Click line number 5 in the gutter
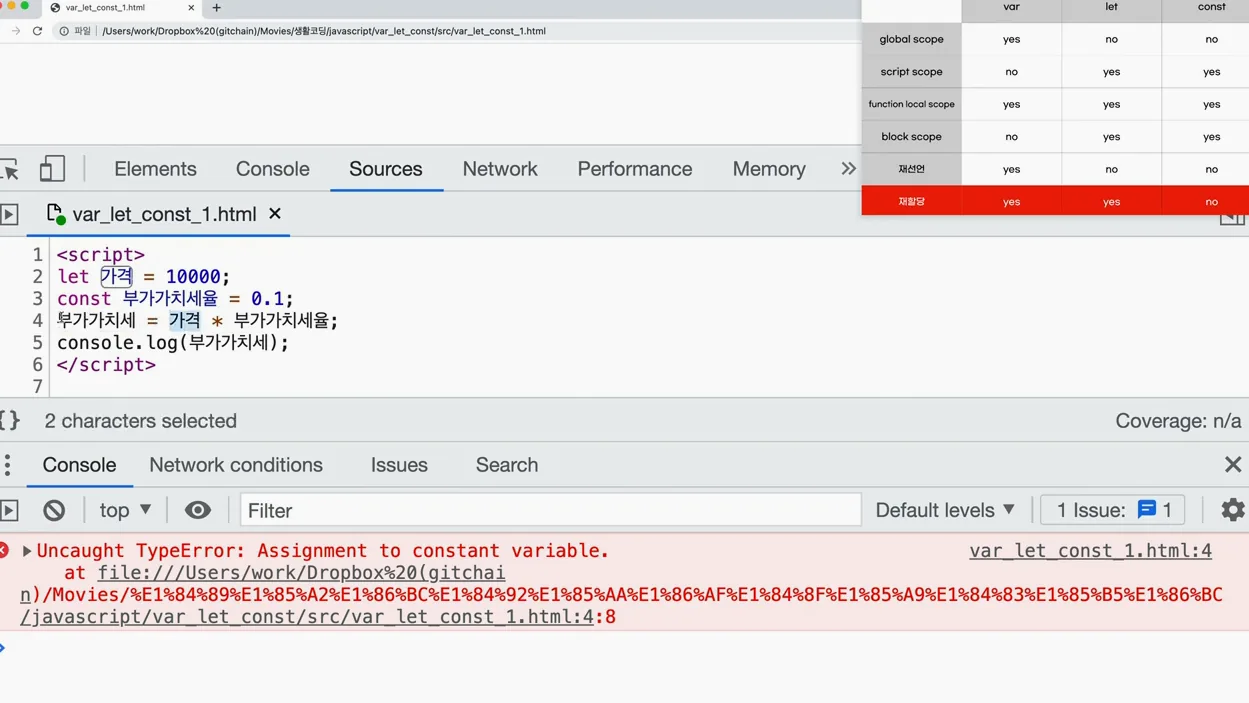The height and width of the screenshot is (703, 1249). point(37,343)
